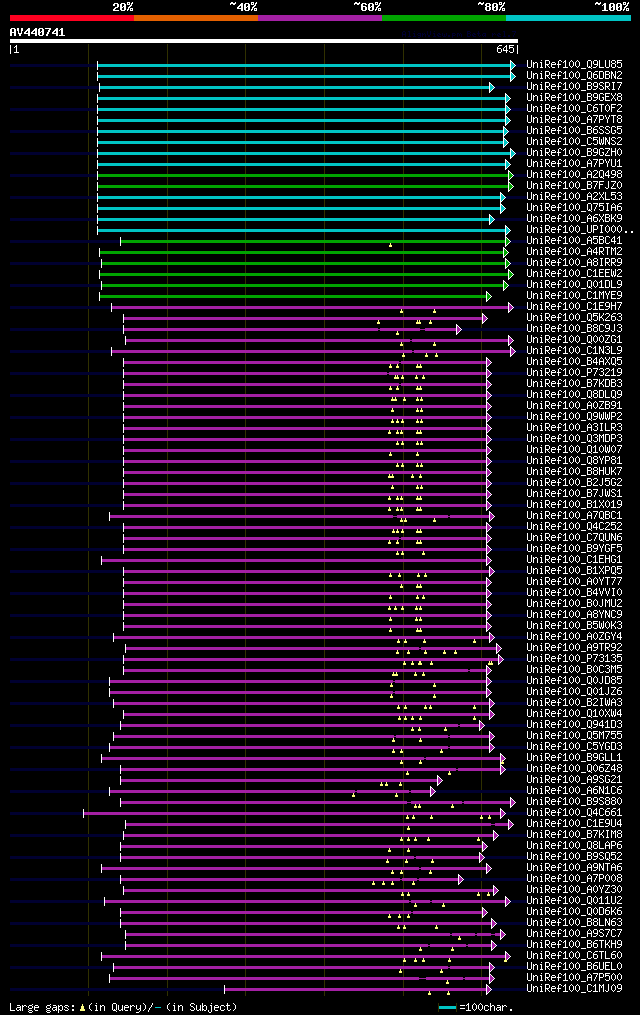The image size is (640, 1015).
Task: Click the query name AV440741
Action: [38, 32]
